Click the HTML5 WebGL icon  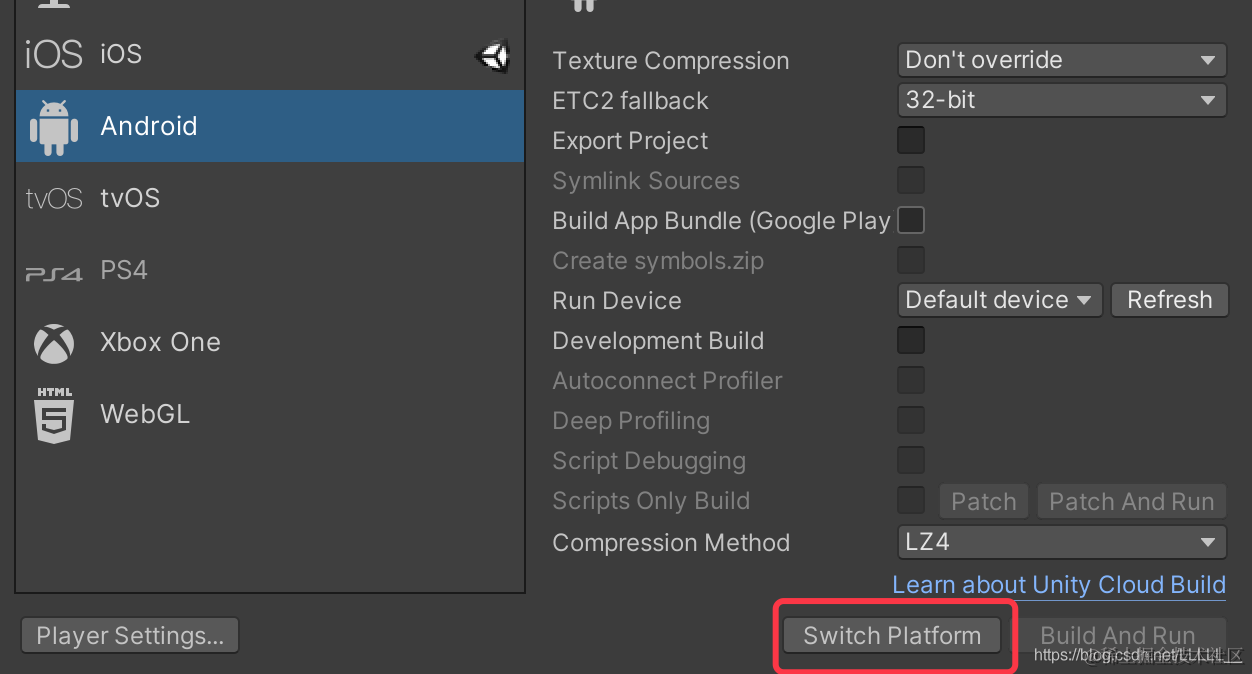[x=54, y=415]
